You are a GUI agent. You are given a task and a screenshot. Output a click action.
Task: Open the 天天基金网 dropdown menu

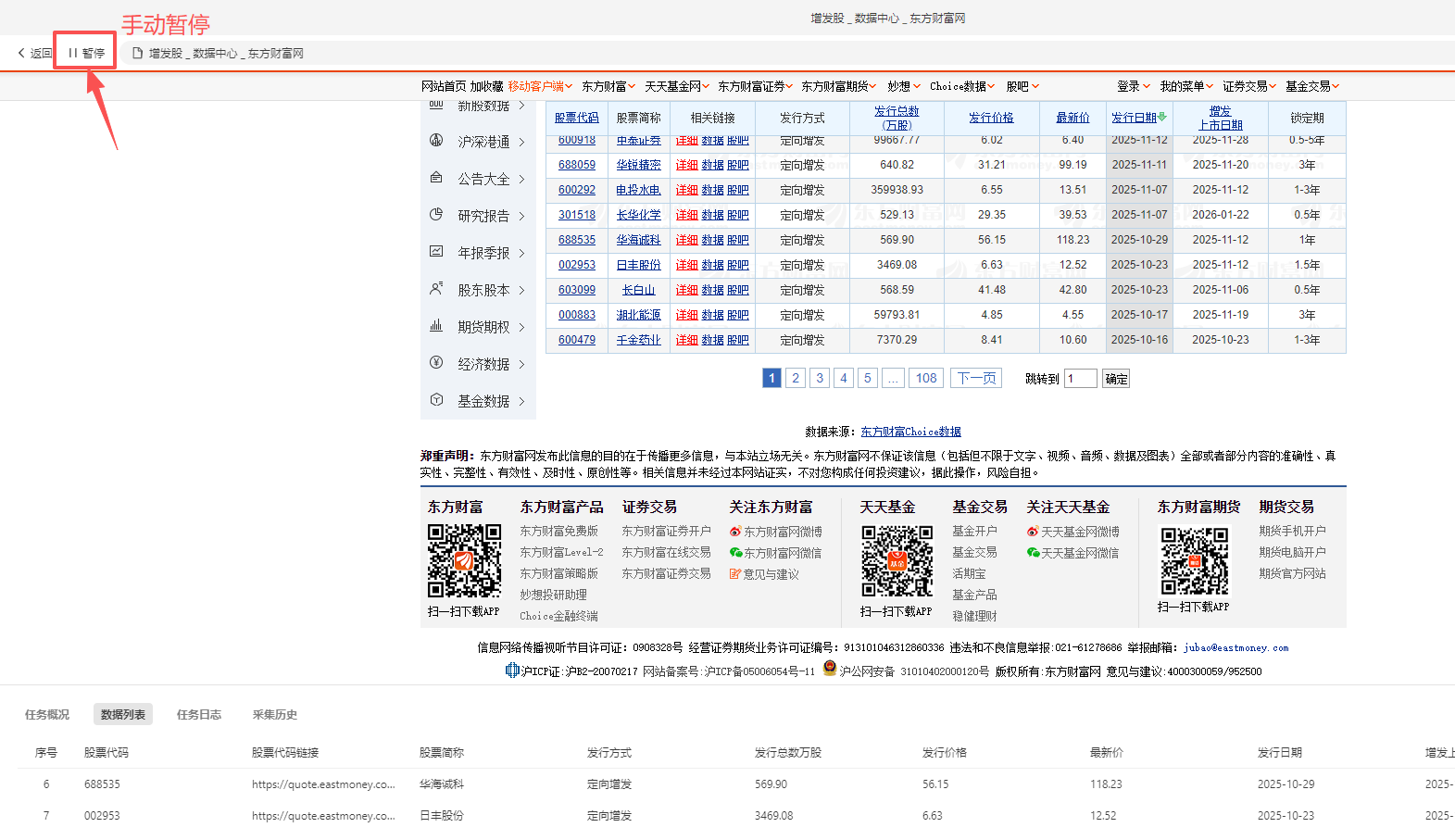click(x=677, y=86)
